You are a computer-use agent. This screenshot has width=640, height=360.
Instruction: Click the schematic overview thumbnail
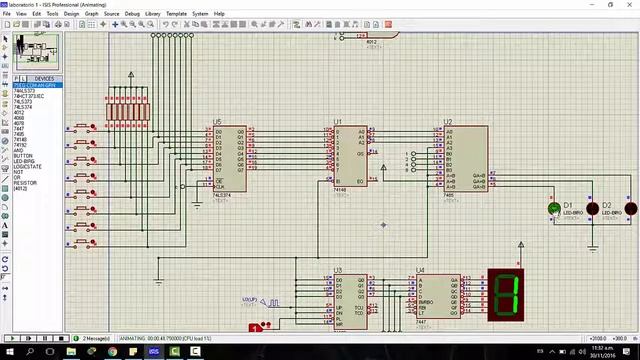click(38, 52)
